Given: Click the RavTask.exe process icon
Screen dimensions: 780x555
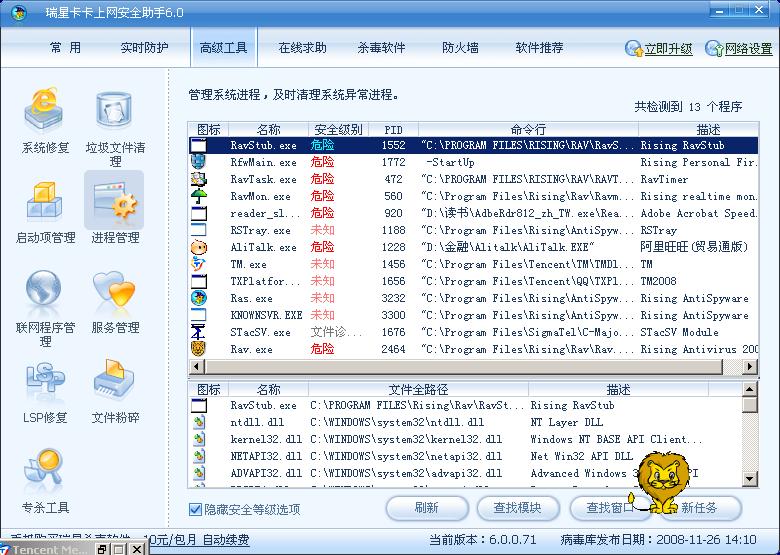Looking at the screenshot, I should pos(198,179).
